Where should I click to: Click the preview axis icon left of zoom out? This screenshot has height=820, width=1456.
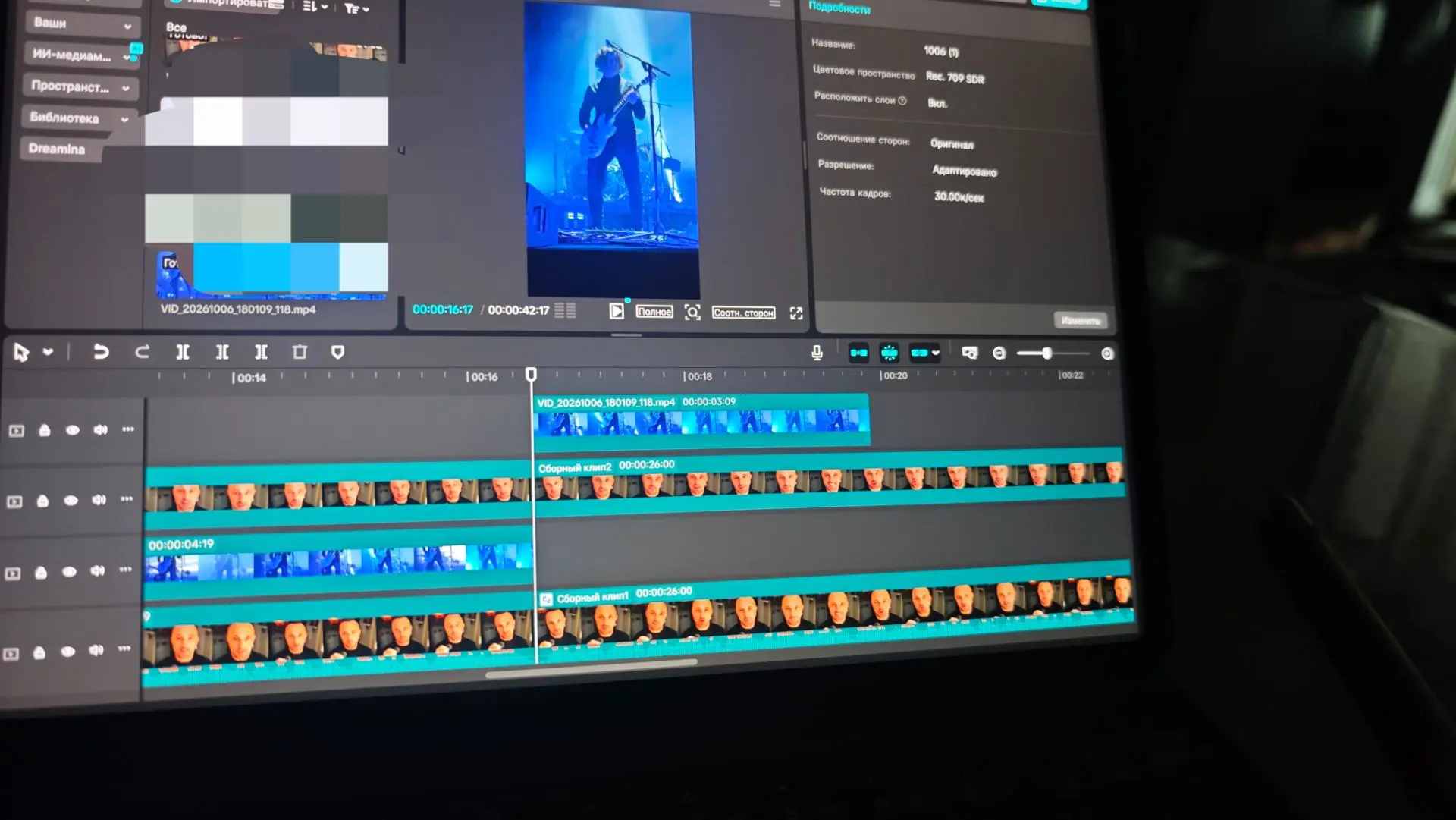pyautogui.click(x=970, y=353)
